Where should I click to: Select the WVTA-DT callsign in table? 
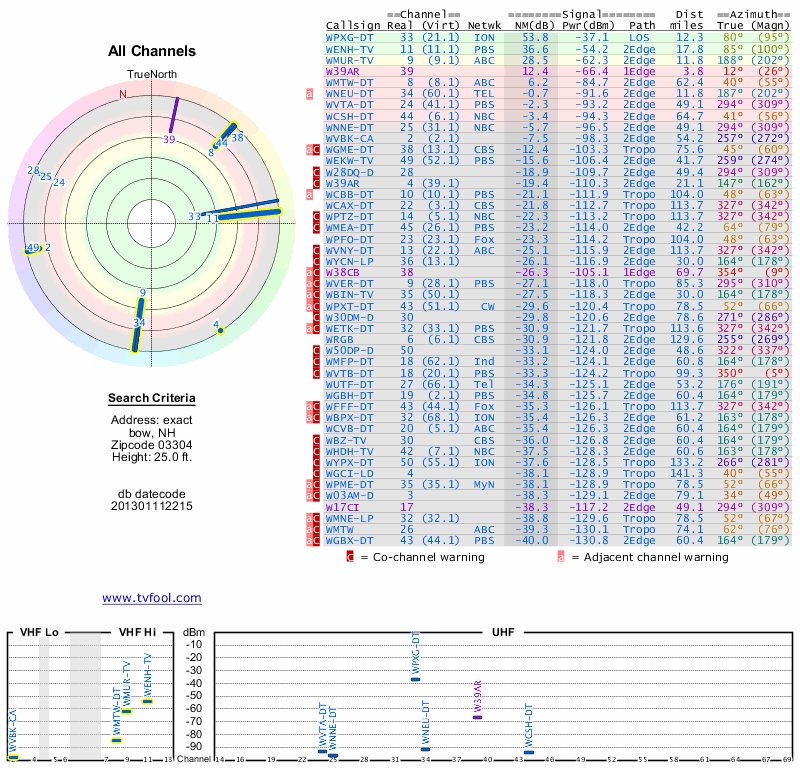(349, 105)
